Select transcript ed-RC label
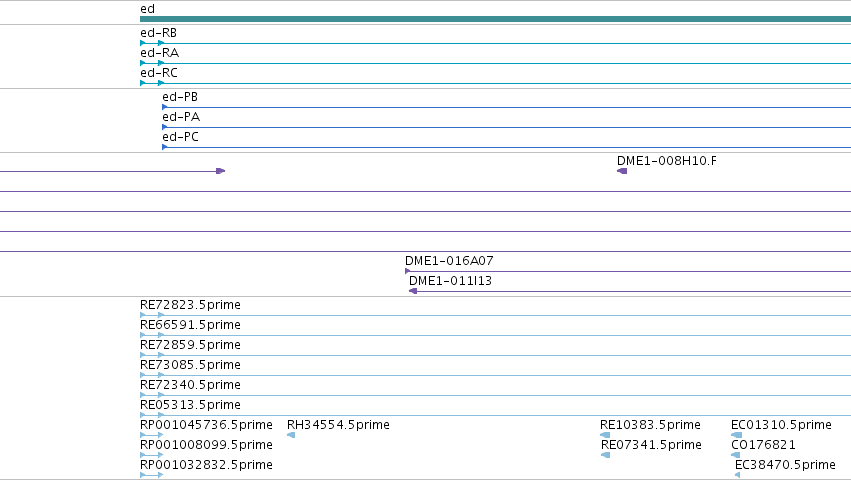The image size is (851, 480). click(159, 73)
